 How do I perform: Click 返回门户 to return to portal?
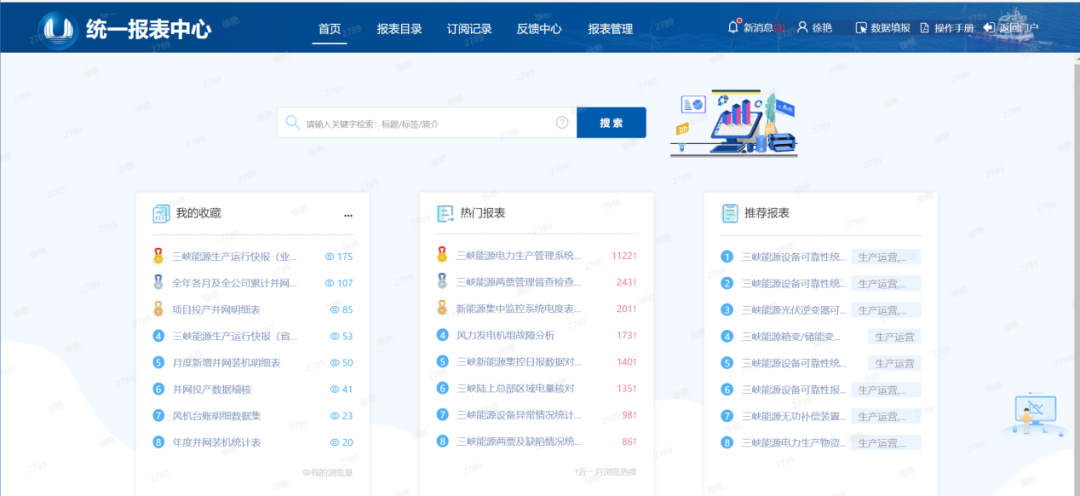[x=1010, y=28]
